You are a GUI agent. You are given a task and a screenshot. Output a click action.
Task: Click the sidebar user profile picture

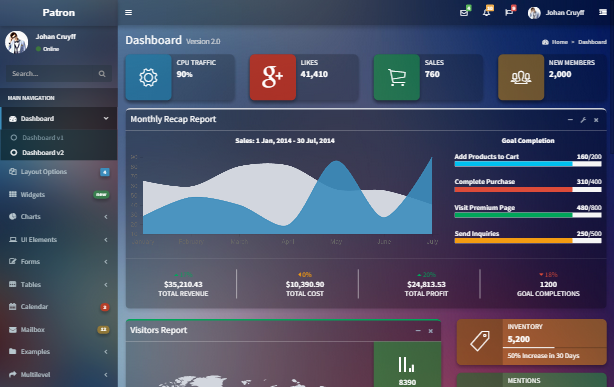coord(16,42)
